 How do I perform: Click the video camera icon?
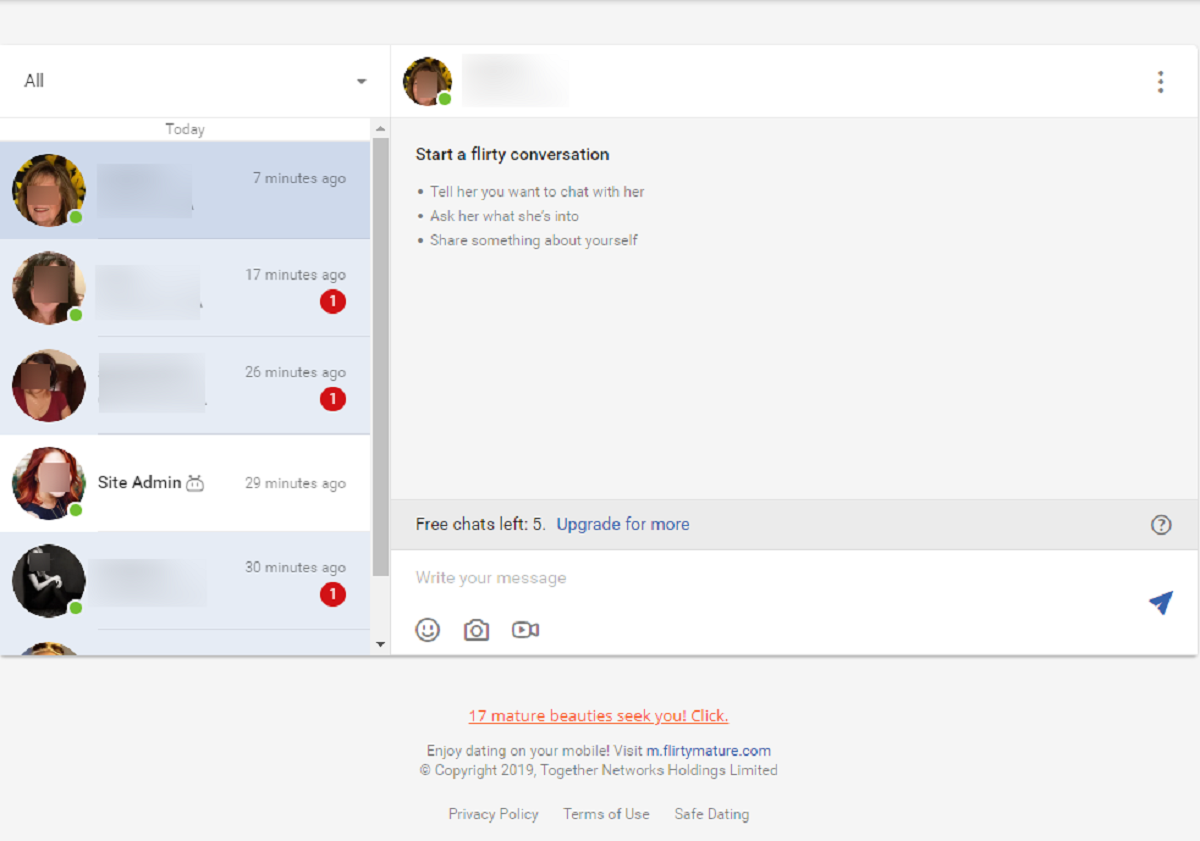click(525, 630)
